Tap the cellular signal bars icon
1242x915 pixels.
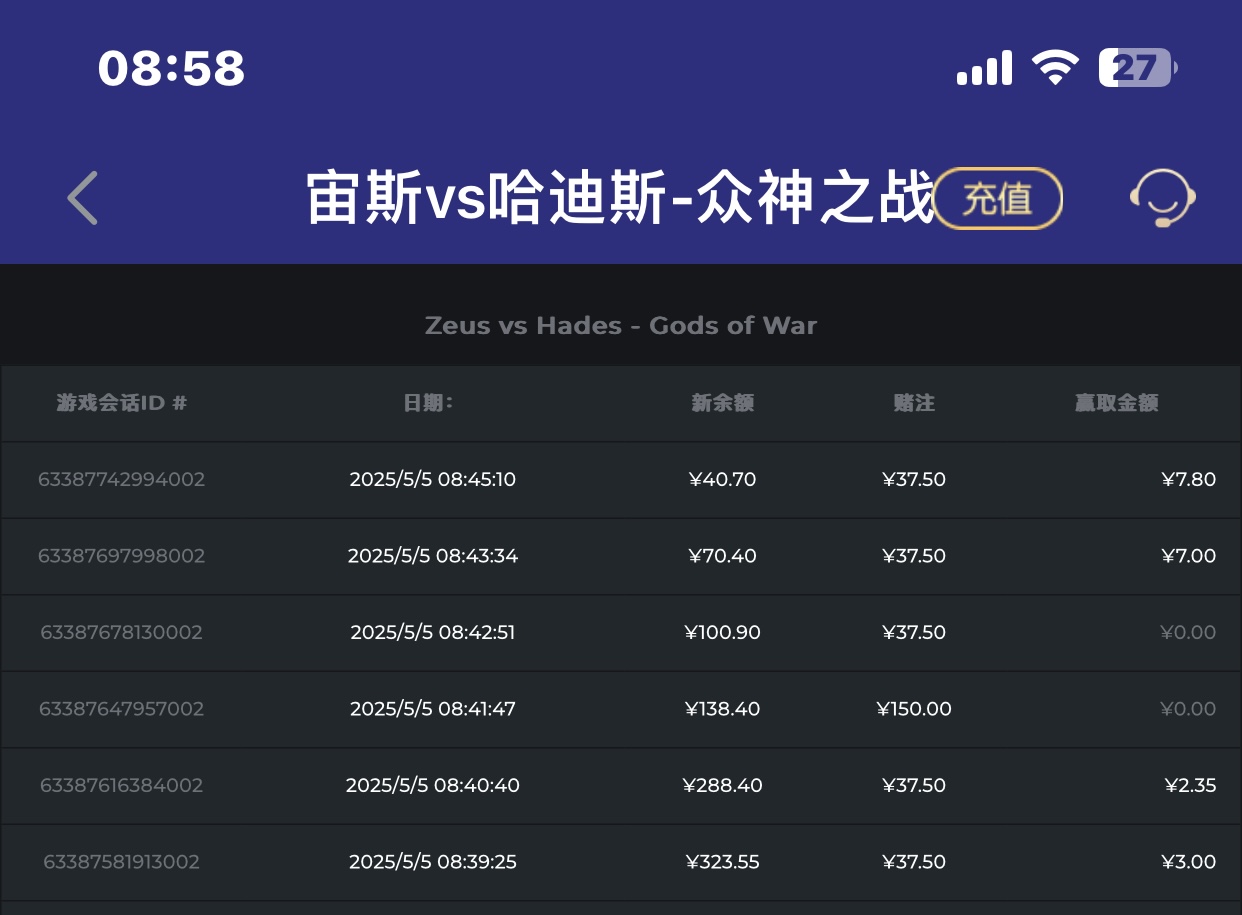click(x=984, y=69)
